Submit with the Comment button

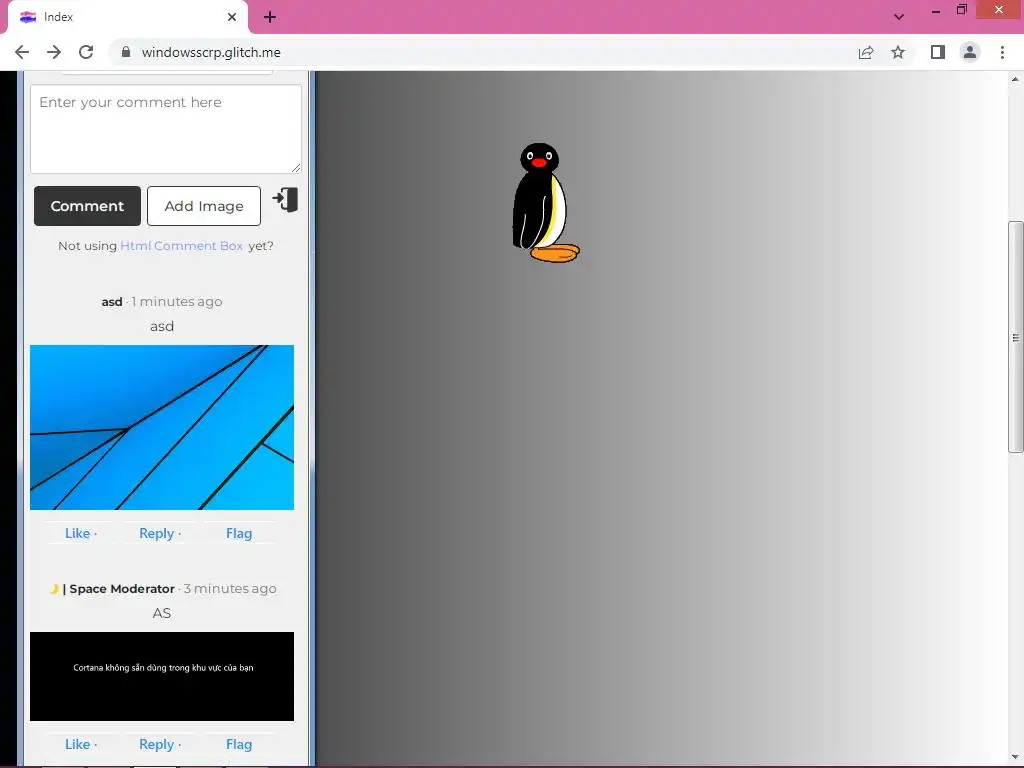coord(88,206)
